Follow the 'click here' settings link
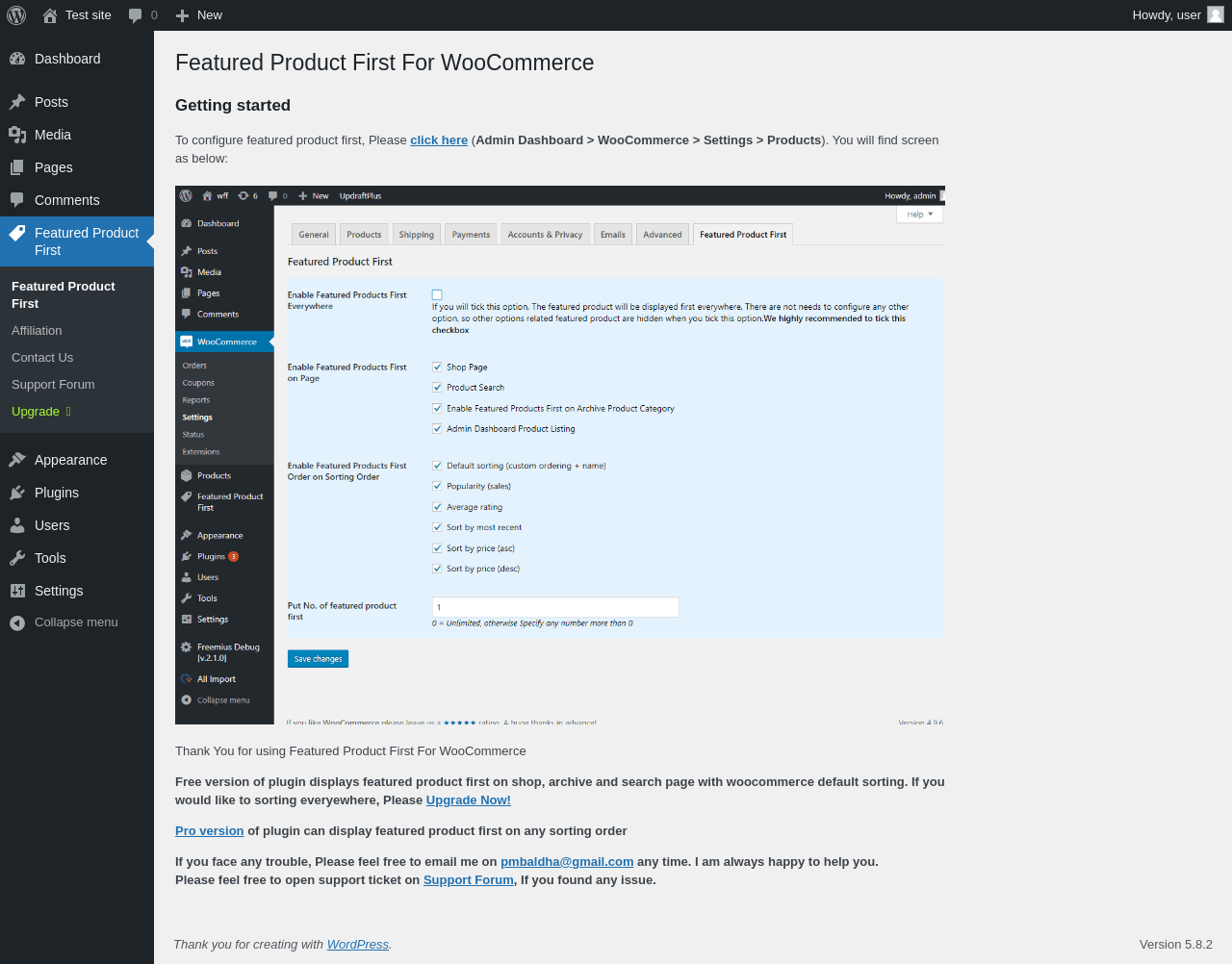This screenshot has width=1232, height=964. coord(439,140)
